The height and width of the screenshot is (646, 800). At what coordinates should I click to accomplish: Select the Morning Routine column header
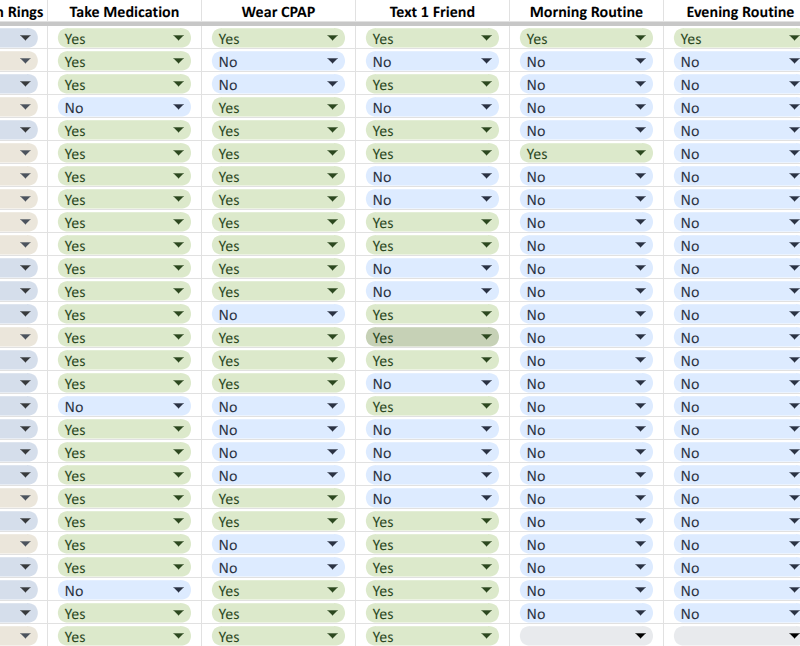pyautogui.click(x=586, y=12)
